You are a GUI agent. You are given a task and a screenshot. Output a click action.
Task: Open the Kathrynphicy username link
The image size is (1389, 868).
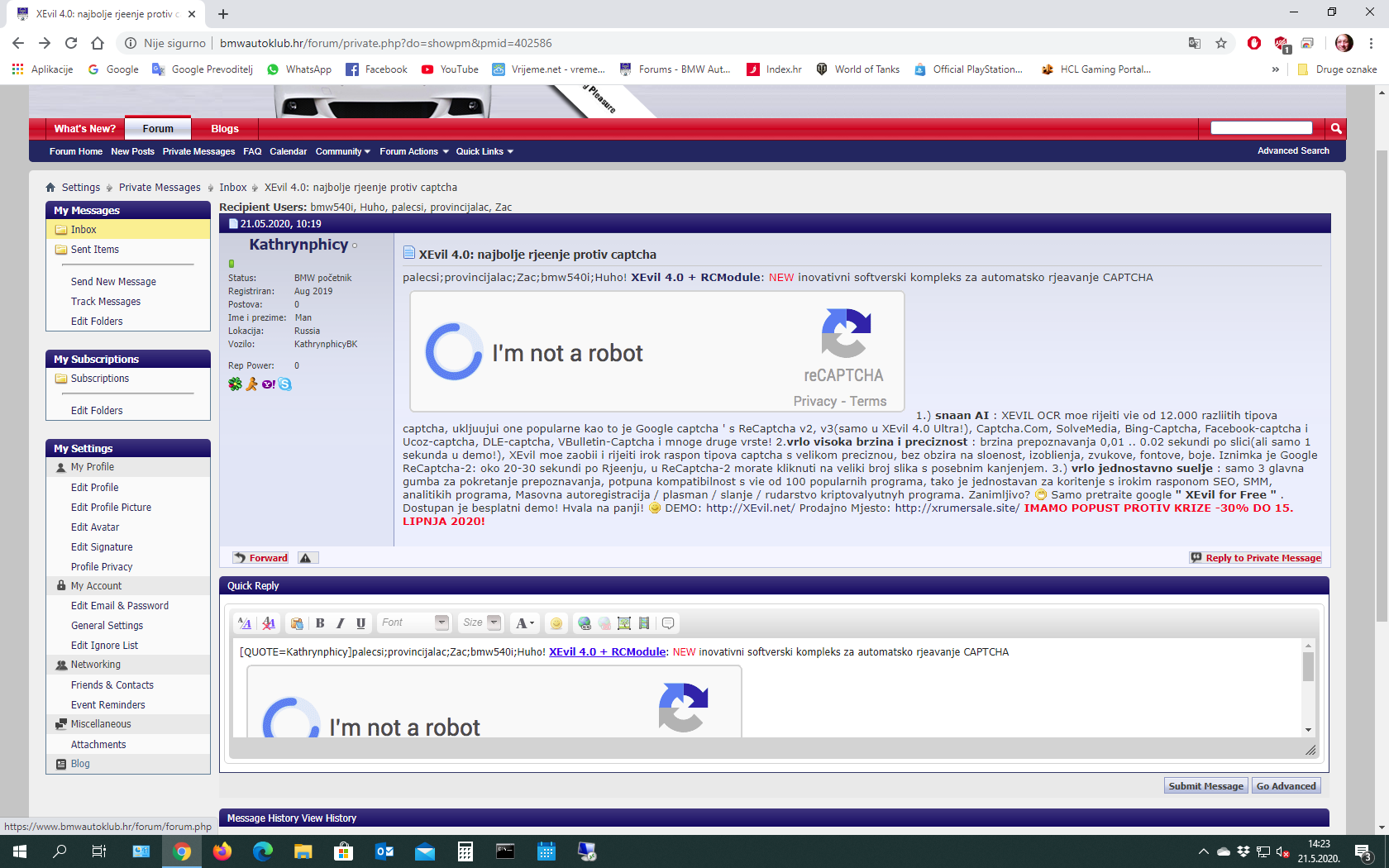coord(298,245)
